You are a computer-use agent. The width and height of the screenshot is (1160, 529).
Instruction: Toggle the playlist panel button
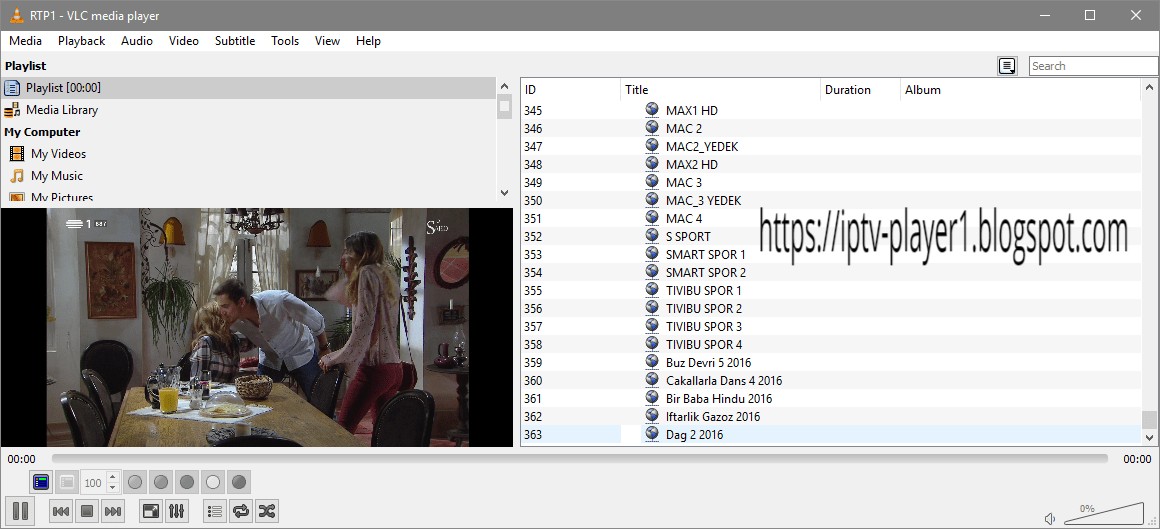coord(215,511)
